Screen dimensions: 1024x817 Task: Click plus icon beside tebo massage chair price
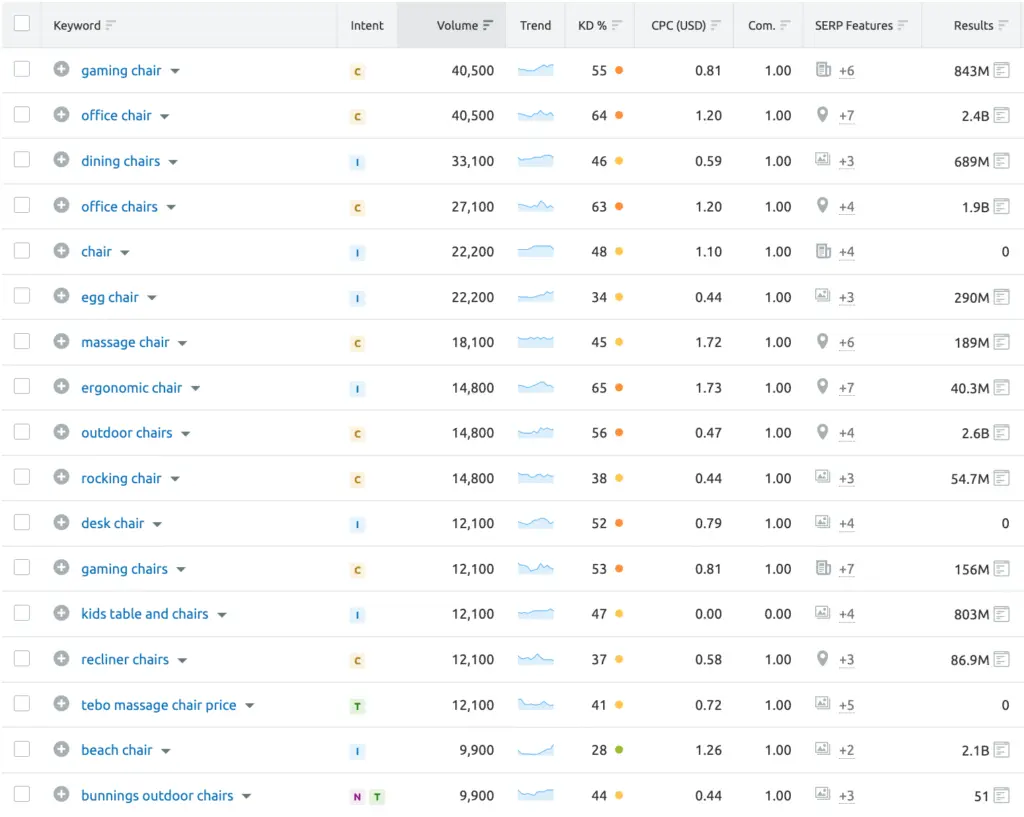(61, 703)
